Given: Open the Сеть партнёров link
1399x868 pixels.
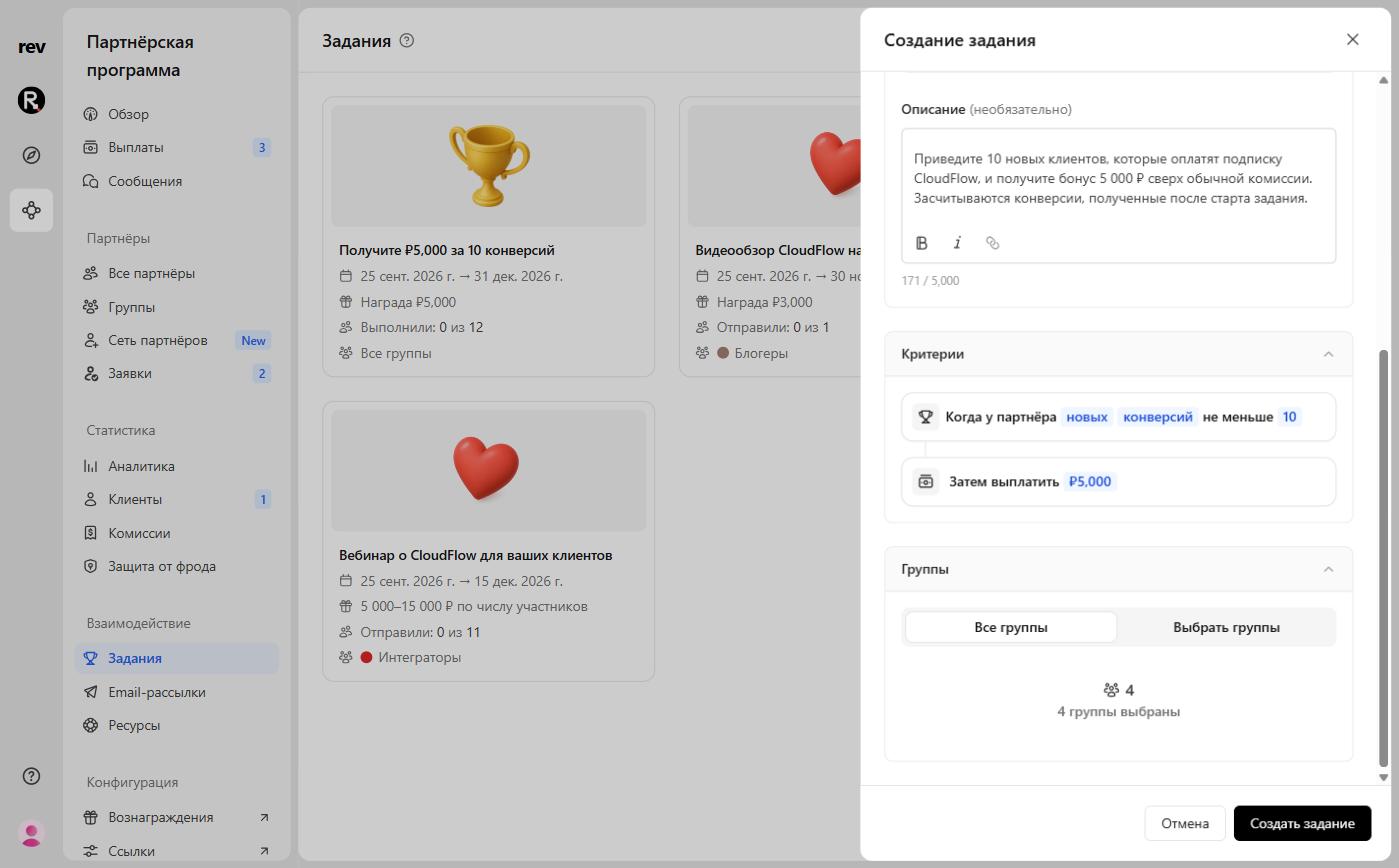Looking at the screenshot, I should (177, 340).
